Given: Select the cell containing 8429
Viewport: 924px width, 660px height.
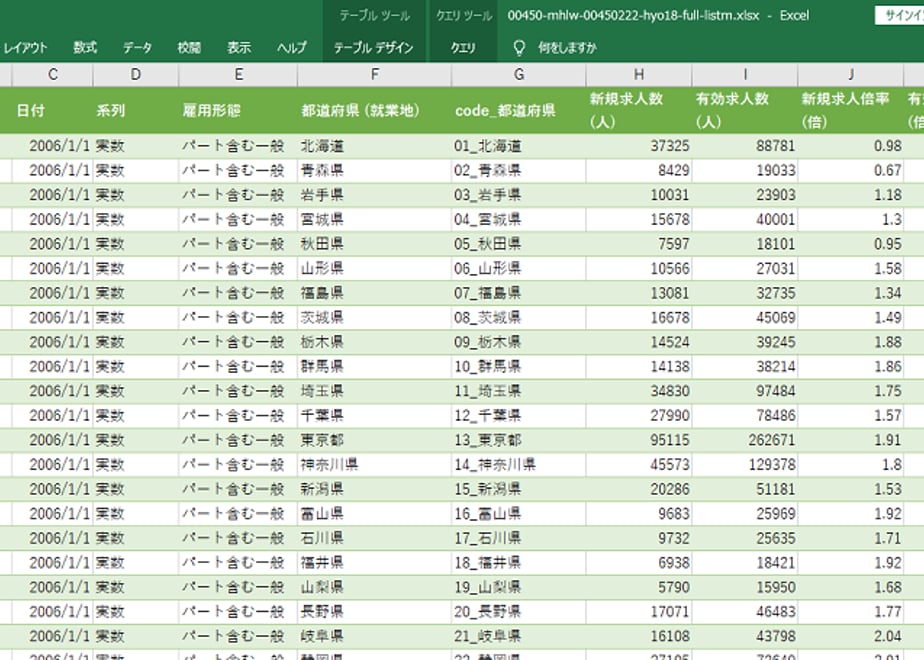Looking at the screenshot, I should tap(639, 171).
